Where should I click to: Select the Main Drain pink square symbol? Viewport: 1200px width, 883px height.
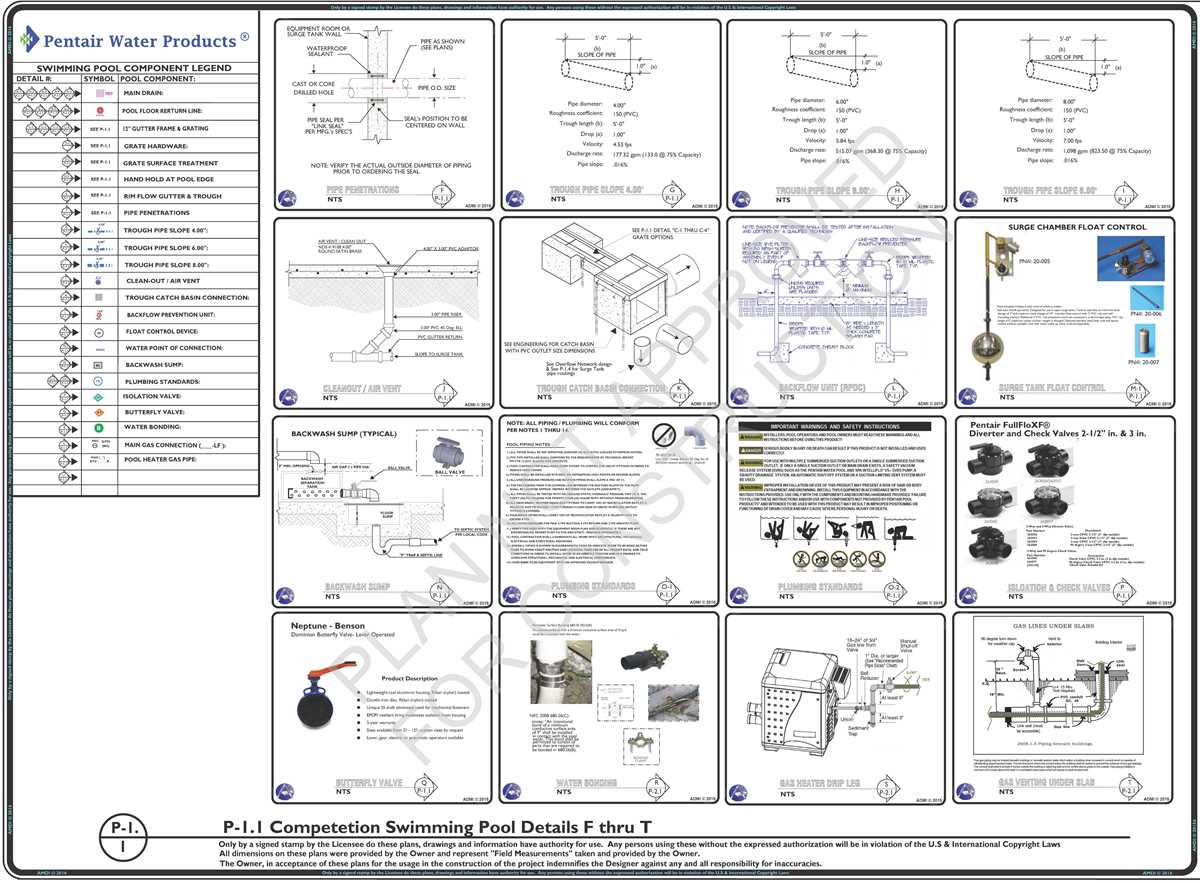click(x=99, y=93)
